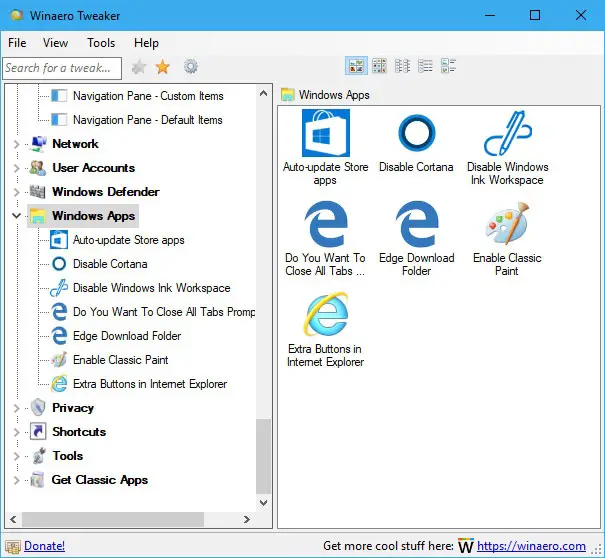Expand the Network category

click(16, 144)
